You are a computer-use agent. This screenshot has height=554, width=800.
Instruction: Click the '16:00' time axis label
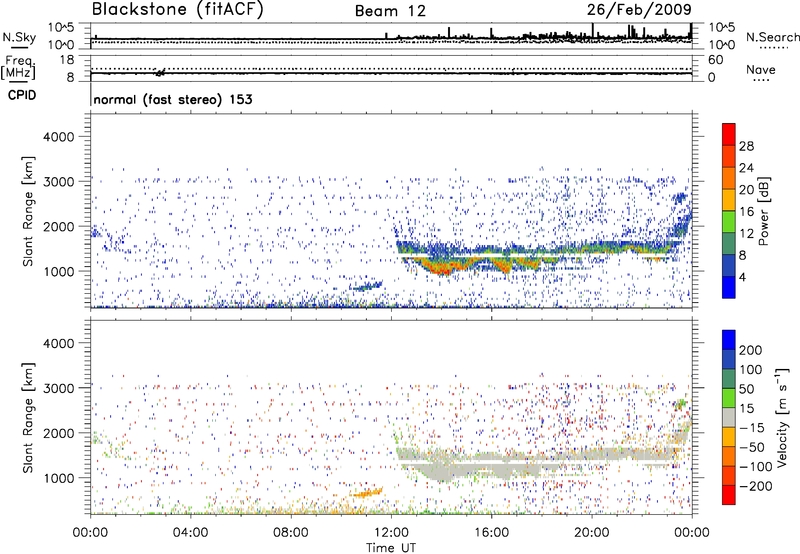coord(491,533)
